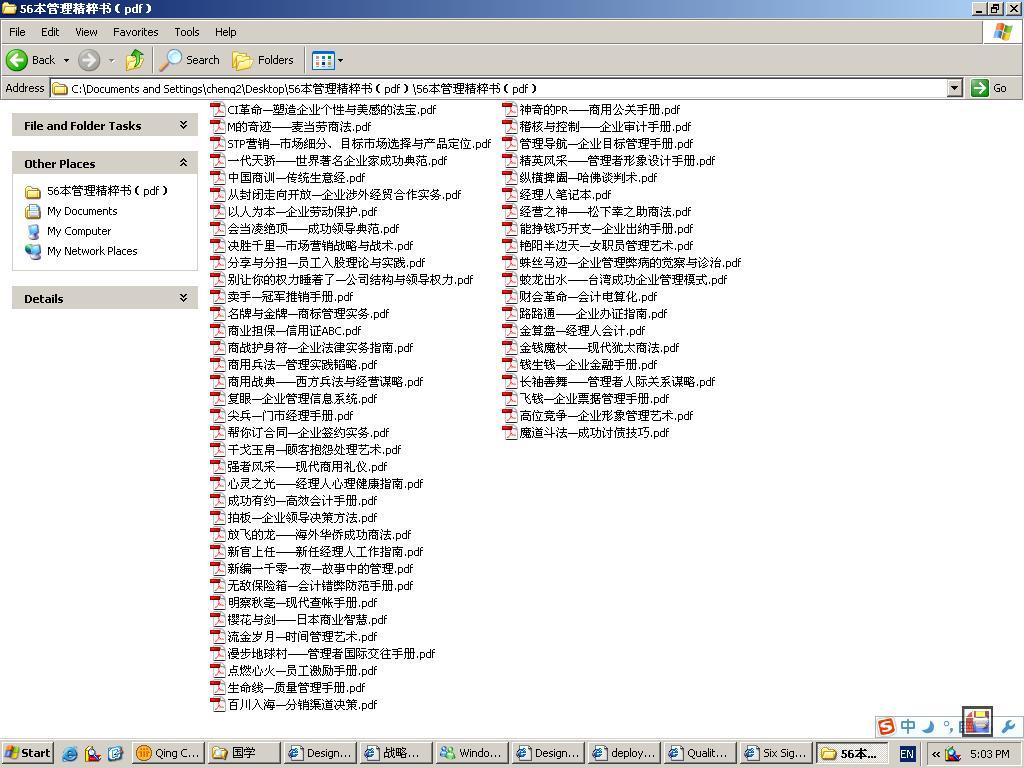Screen dimensions: 1024x768
Task: Open the Forward button history dropdown
Action: point(112,60)
